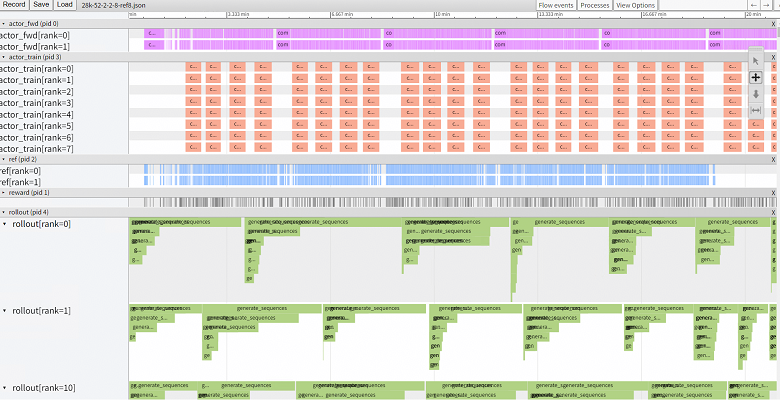Viewport: 780px width, 400px height.
Task: Select the actor_train[rank=5] track label
Action: (37, 126)
